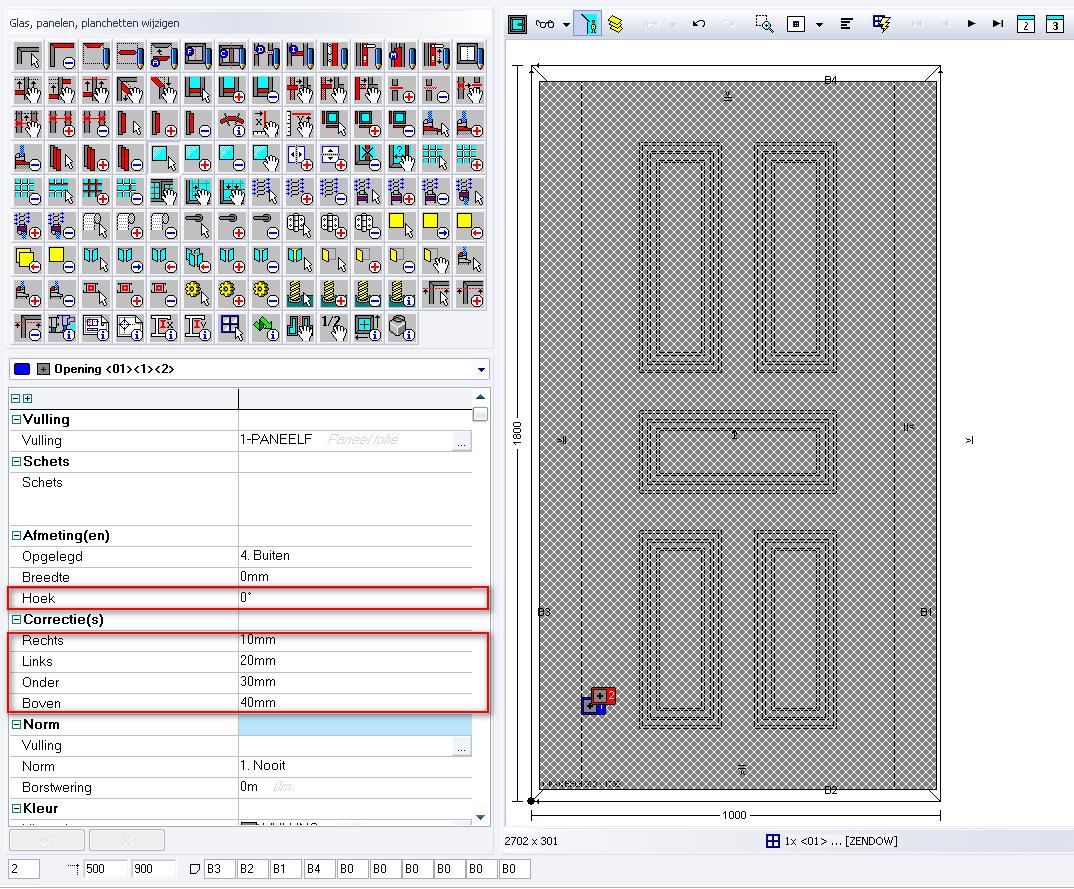Viewport: 1074px width, 889px height.
Task: Collapse the Norm section
Action: pos(16,725)
